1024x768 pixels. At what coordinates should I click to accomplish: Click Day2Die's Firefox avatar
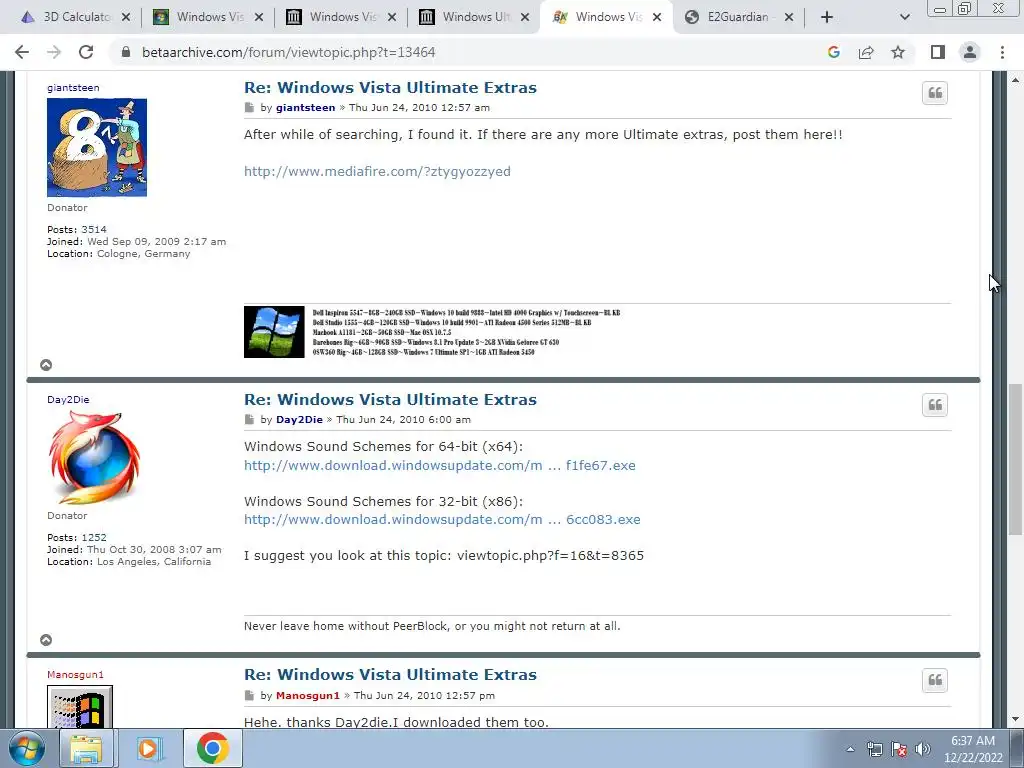[x=95, y=458]
